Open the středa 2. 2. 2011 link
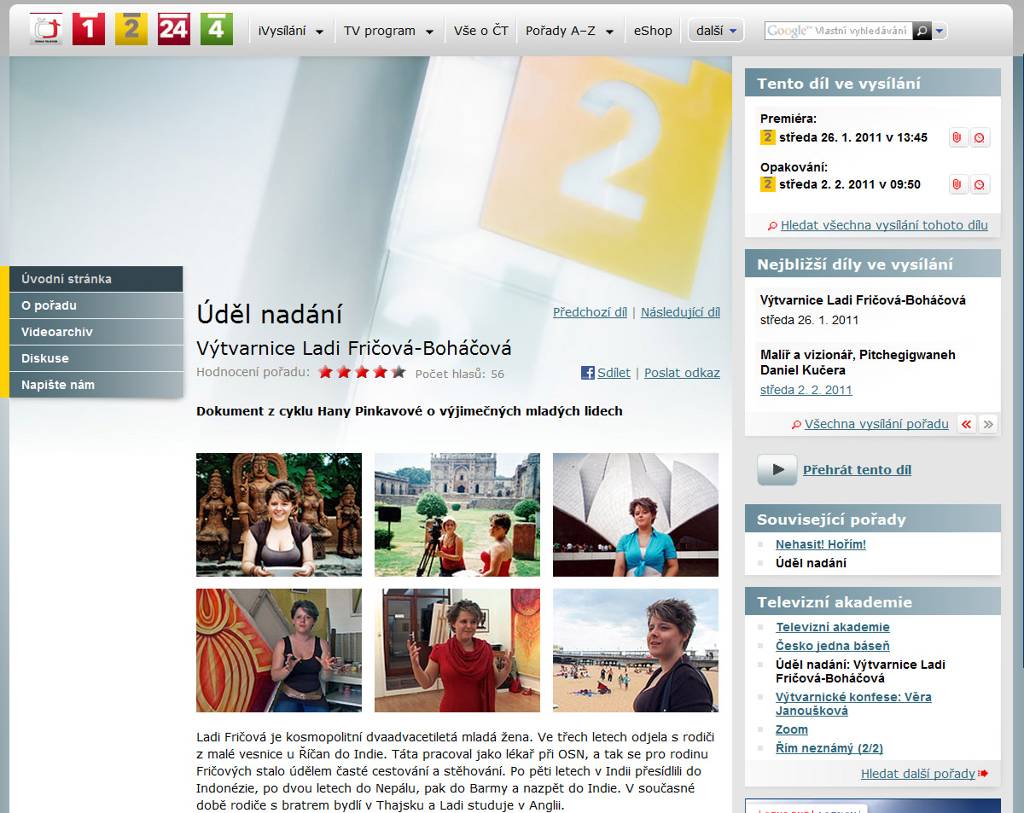 806,390
